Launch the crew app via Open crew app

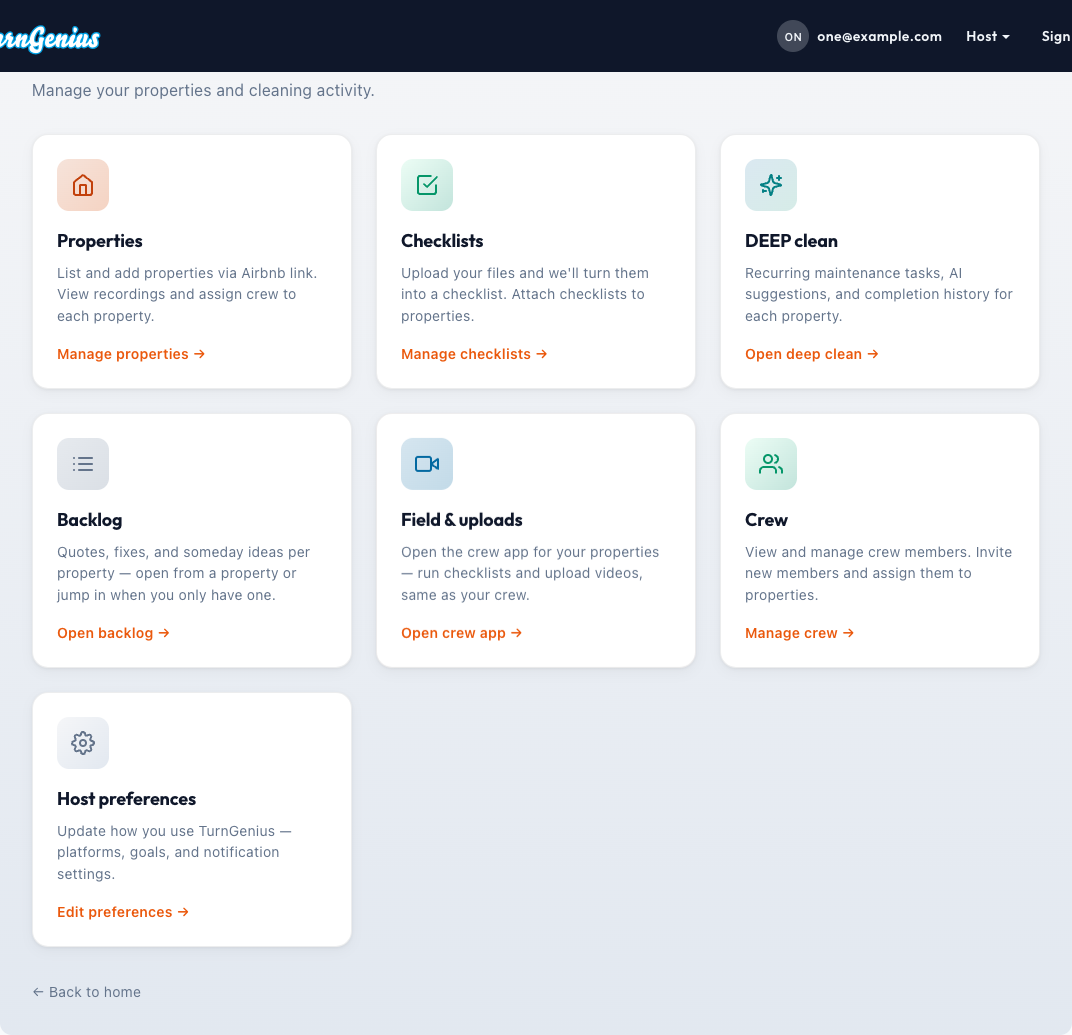(x=461, y=632)
